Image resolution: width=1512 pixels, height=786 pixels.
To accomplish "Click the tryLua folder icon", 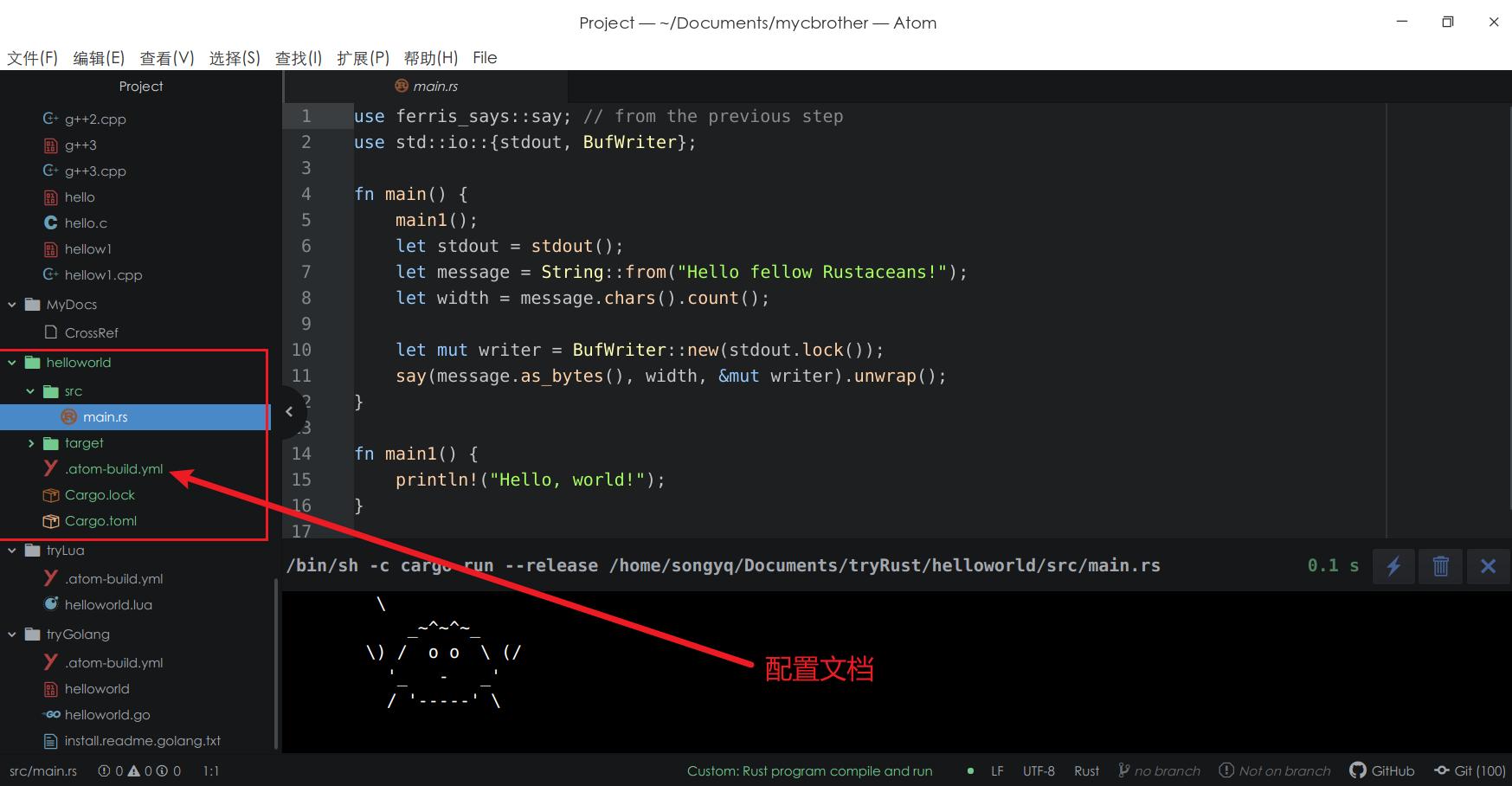I will click(33, 550).
